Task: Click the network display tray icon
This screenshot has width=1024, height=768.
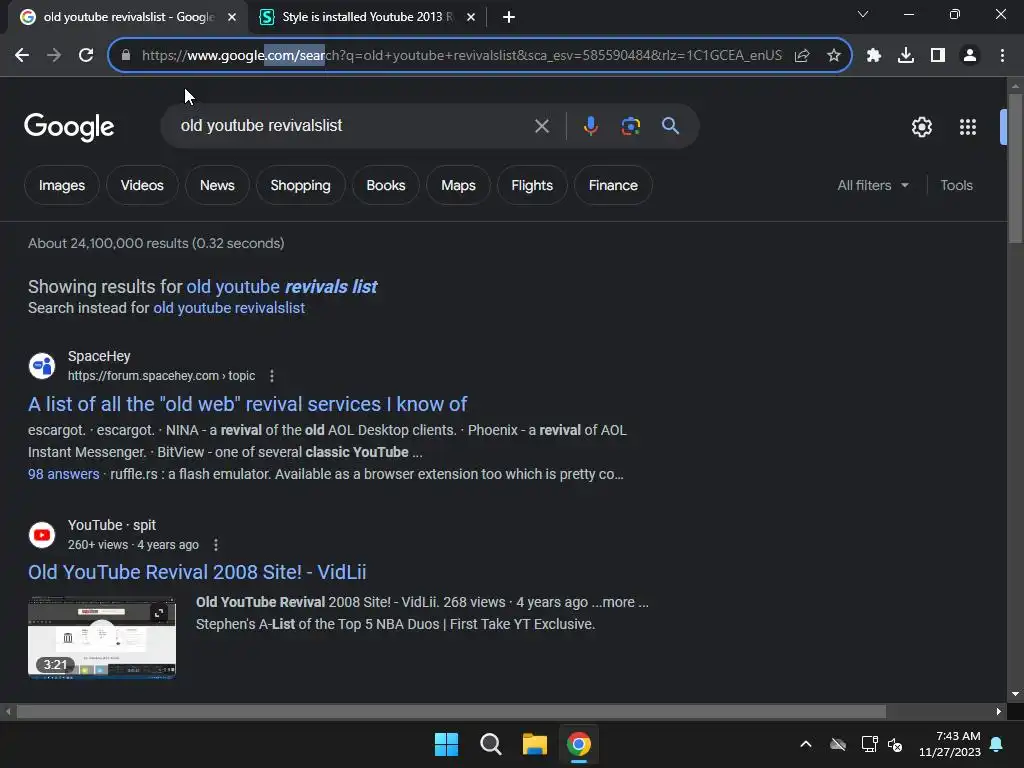Action: [869, 744]
